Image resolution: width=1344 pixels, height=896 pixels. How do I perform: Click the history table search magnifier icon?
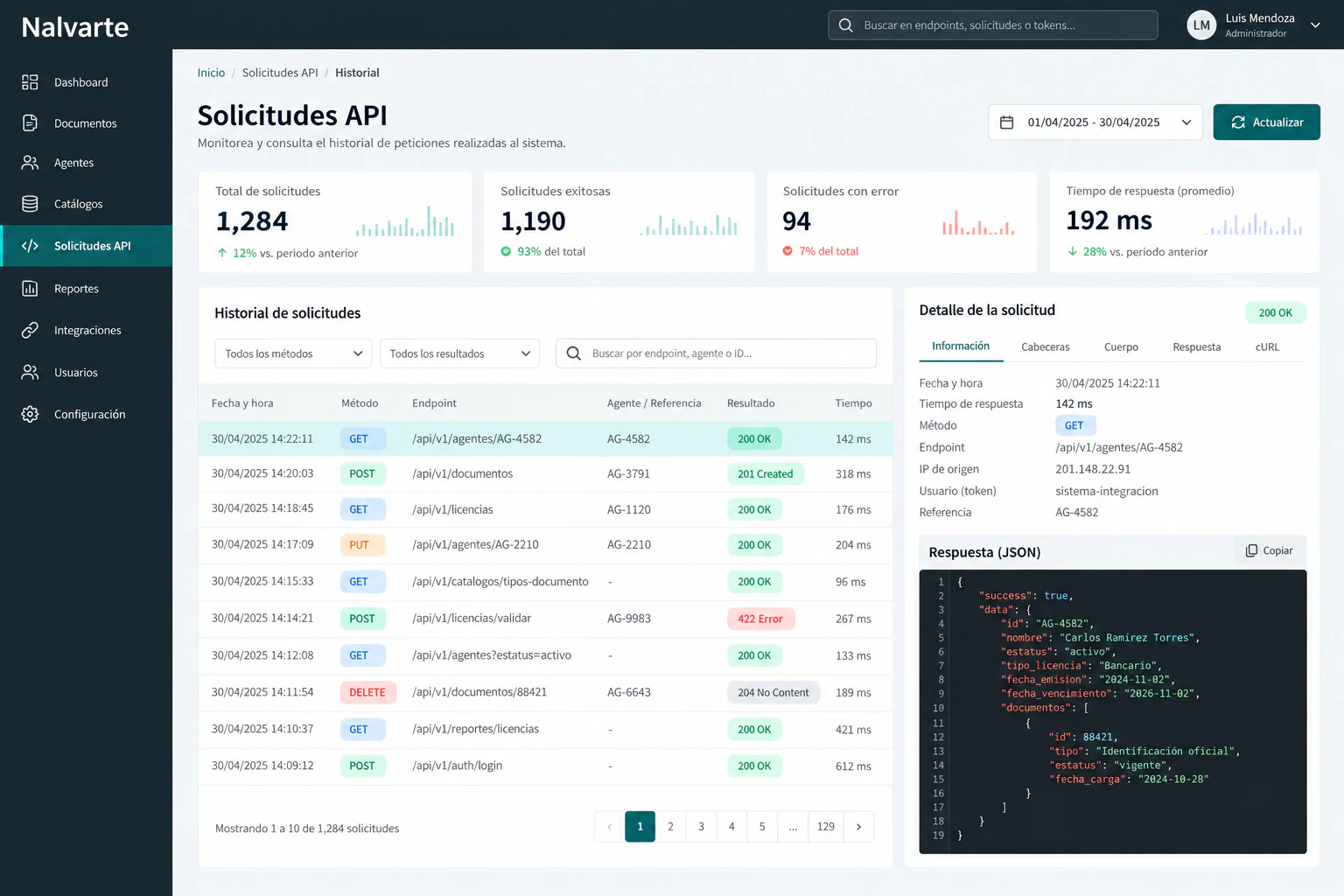(x=574, y=353)
